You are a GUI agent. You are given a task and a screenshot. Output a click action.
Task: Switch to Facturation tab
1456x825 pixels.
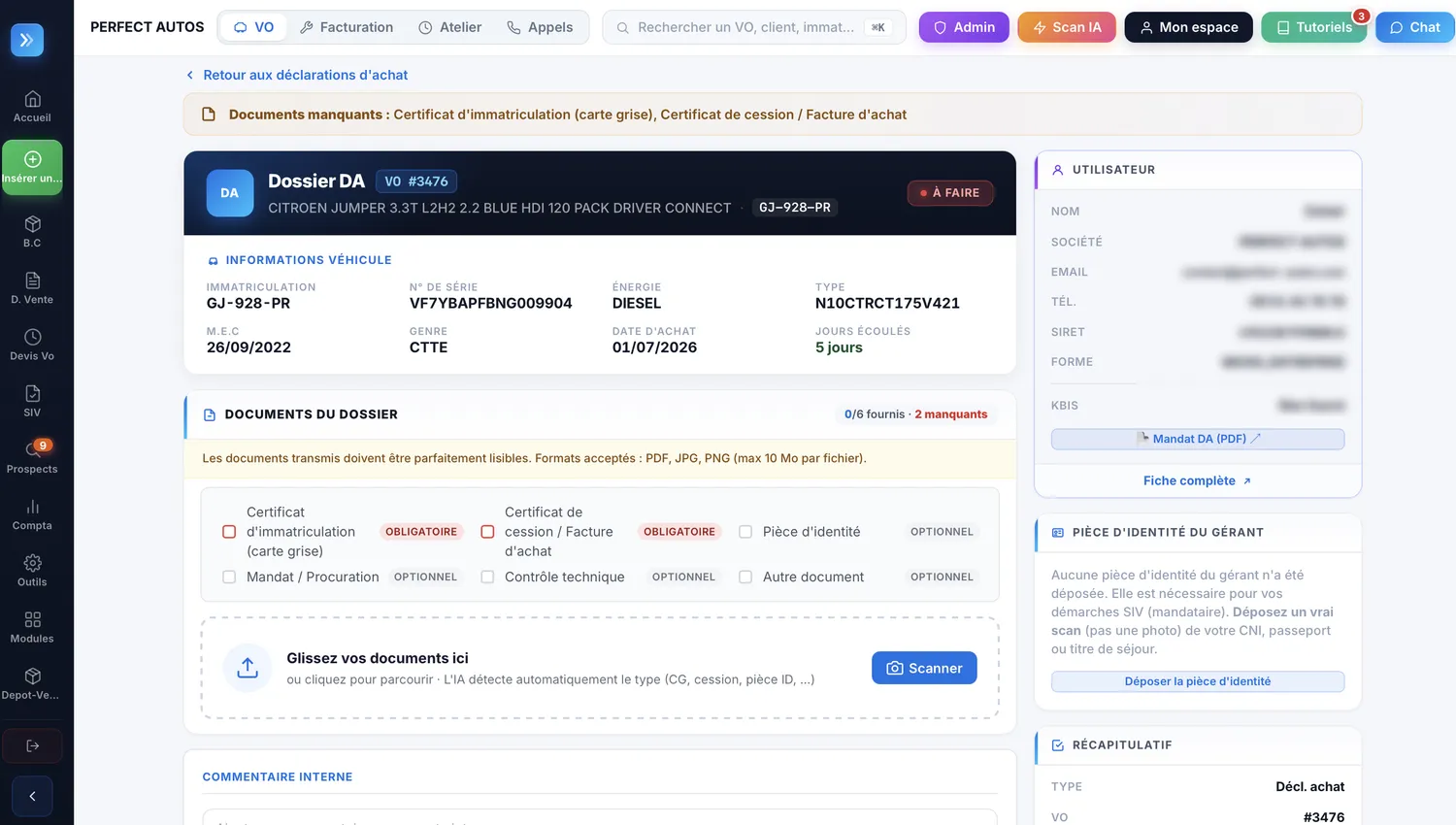347,27
